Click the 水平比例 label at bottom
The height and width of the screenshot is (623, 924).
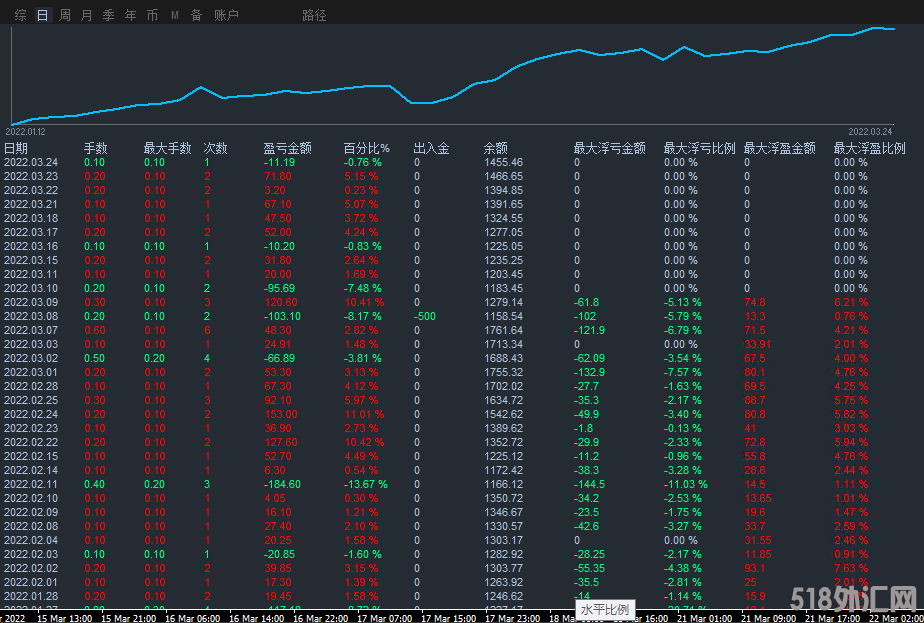604,609
